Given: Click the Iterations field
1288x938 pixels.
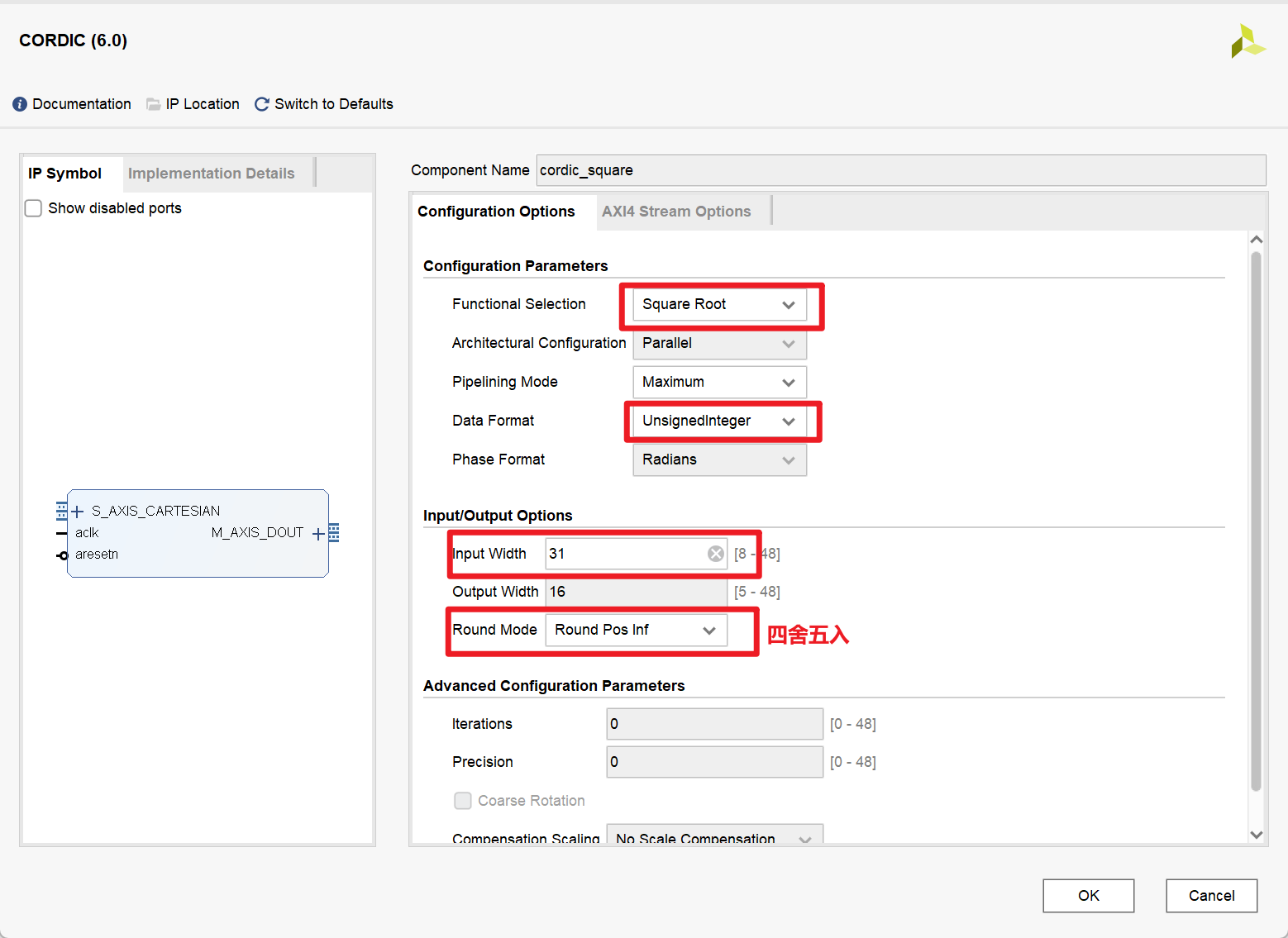Looking at the screenshot, I should (714, 724).
